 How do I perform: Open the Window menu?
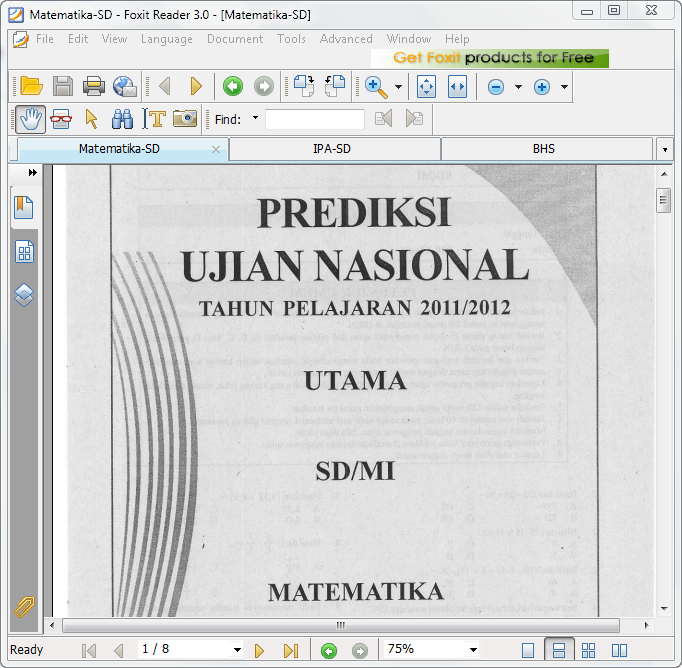tap(409, 39)
